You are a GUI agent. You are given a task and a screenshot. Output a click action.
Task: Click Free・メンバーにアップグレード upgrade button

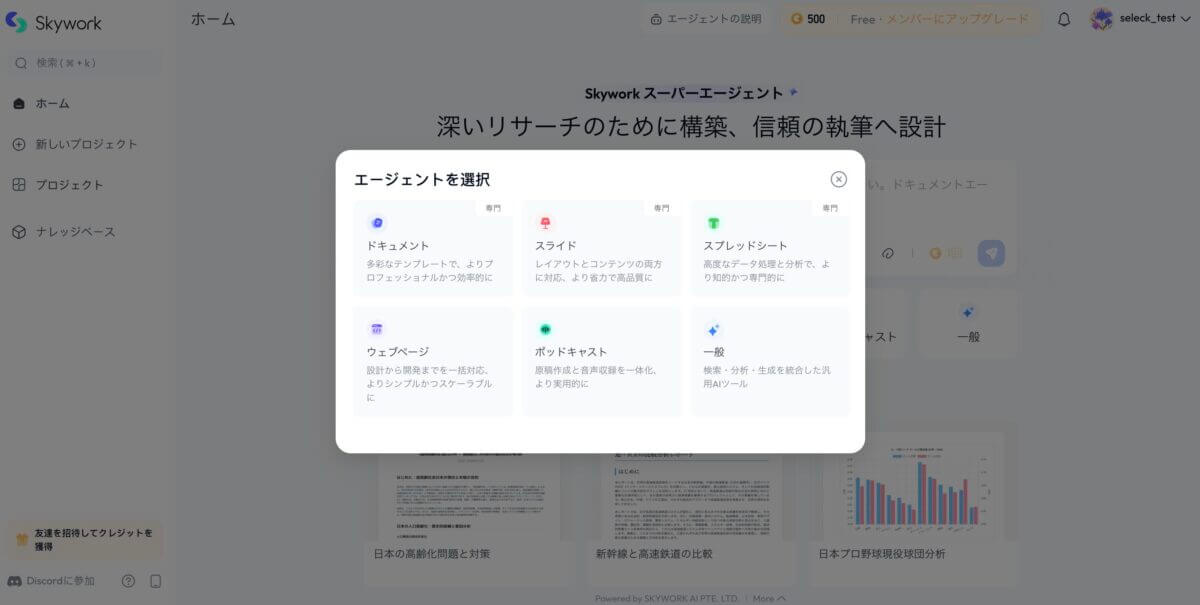pyautogui.click(x=939, y=19)
